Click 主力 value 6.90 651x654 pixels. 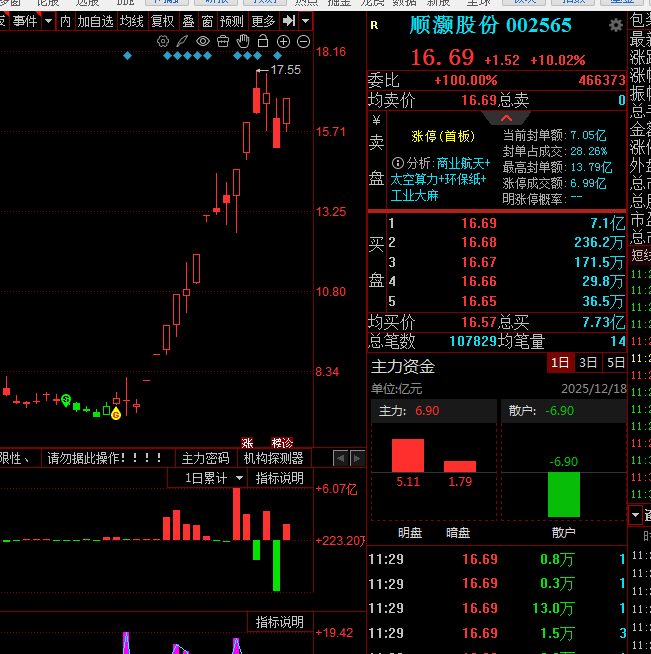(427, 411)
